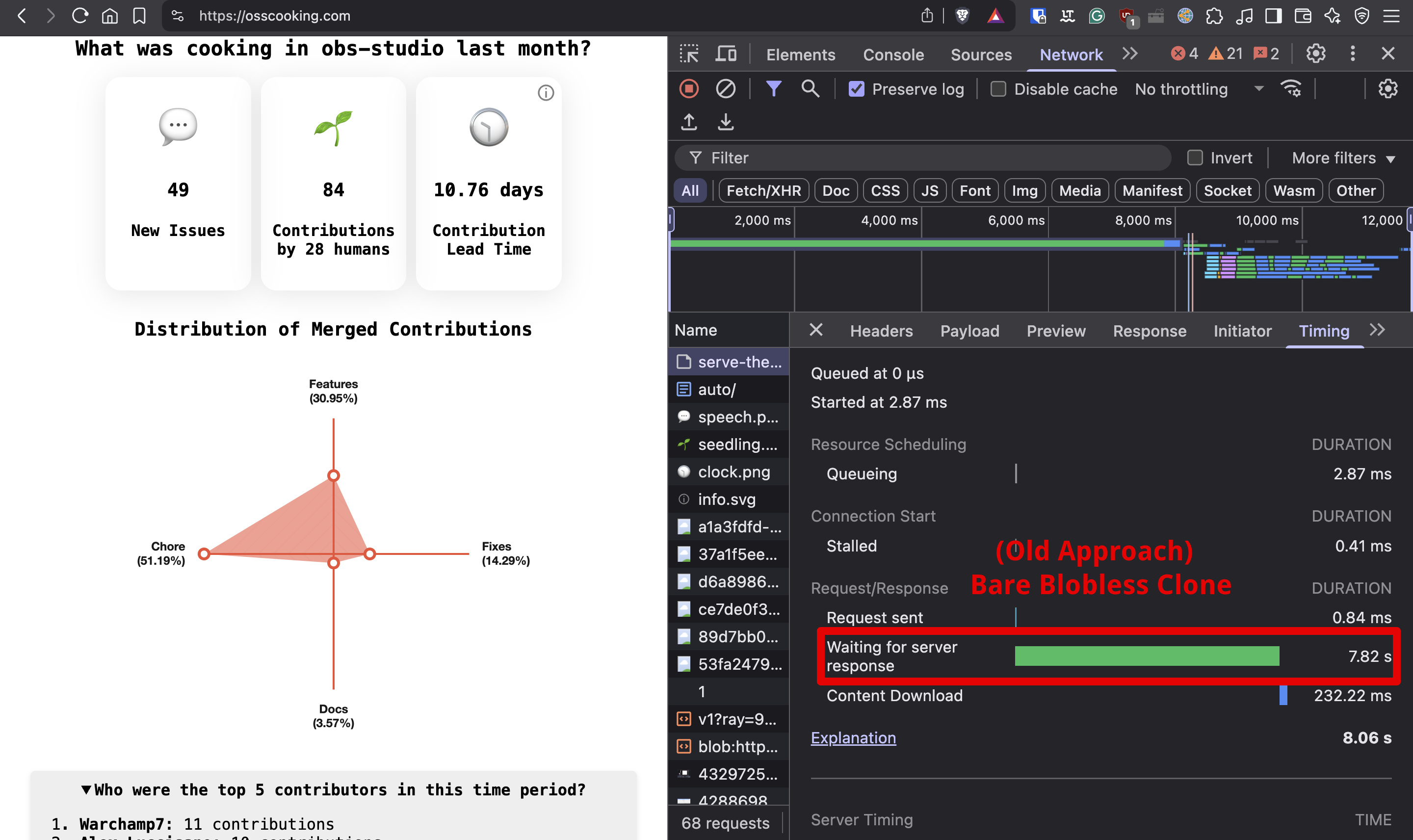Close the request details pane
Screen dimensions: 1413x840
coord(815,329)
